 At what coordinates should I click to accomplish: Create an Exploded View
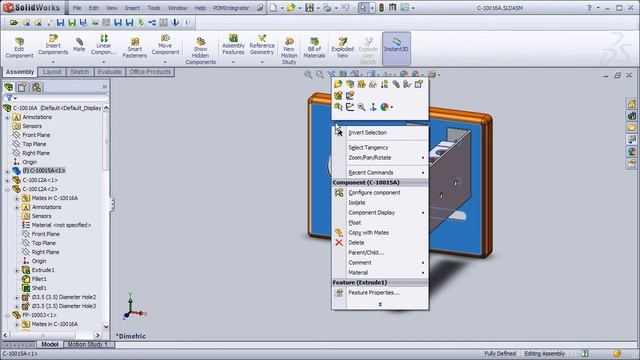coord(342,48)
